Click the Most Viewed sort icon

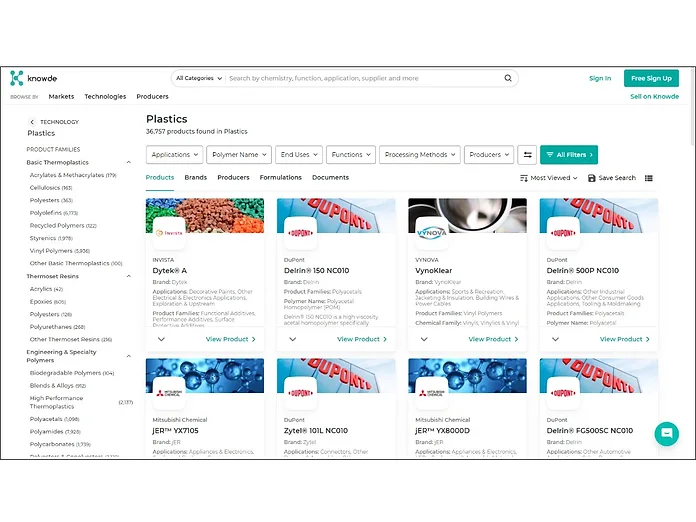[524, 178]
